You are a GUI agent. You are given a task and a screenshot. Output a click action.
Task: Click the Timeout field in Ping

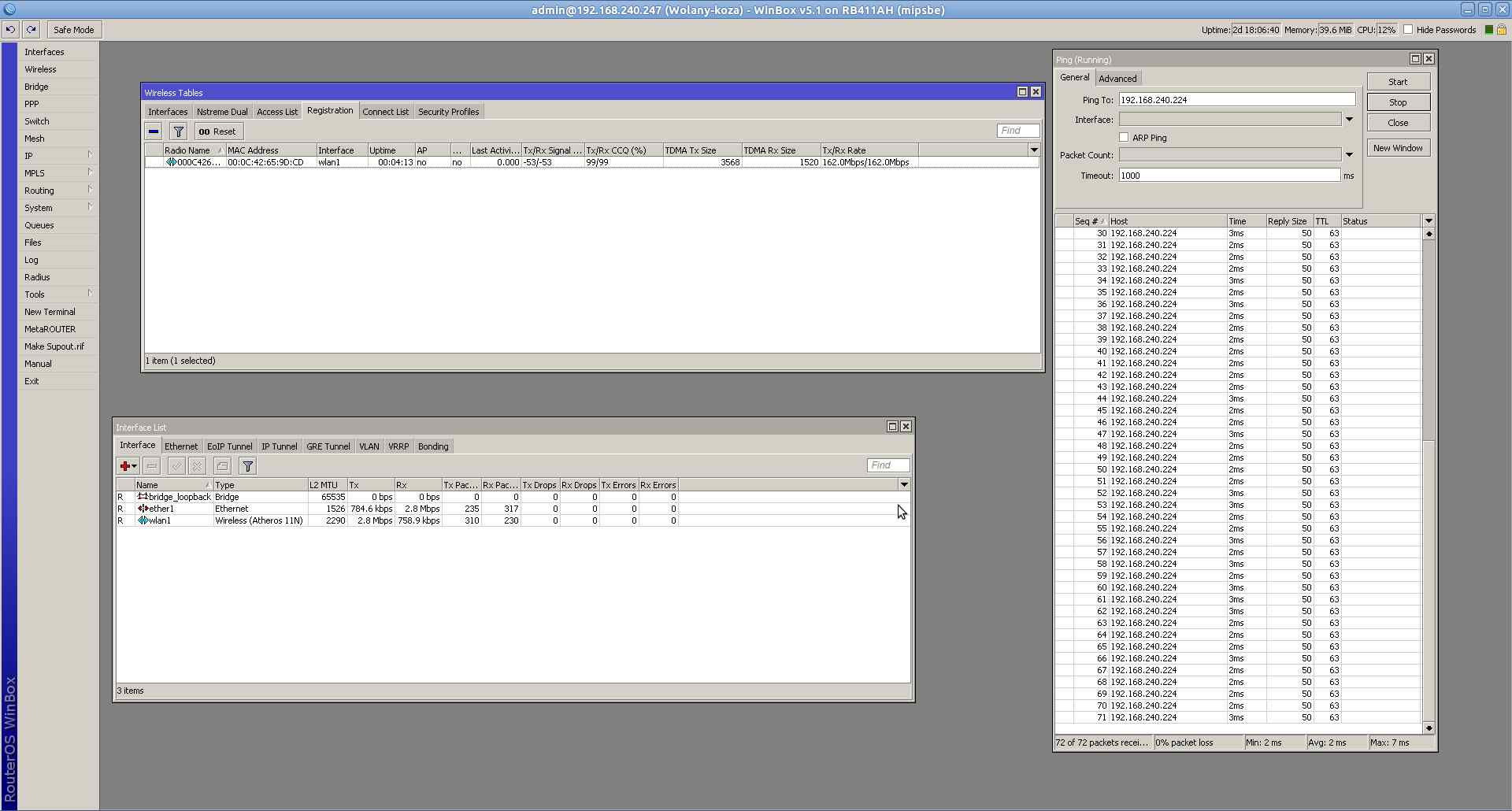click(x=1228, y=176)
